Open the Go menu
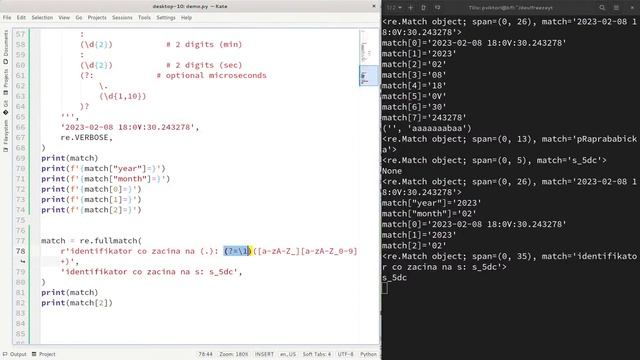The width and height of the screenshot is (640, 360). [79, 18]
